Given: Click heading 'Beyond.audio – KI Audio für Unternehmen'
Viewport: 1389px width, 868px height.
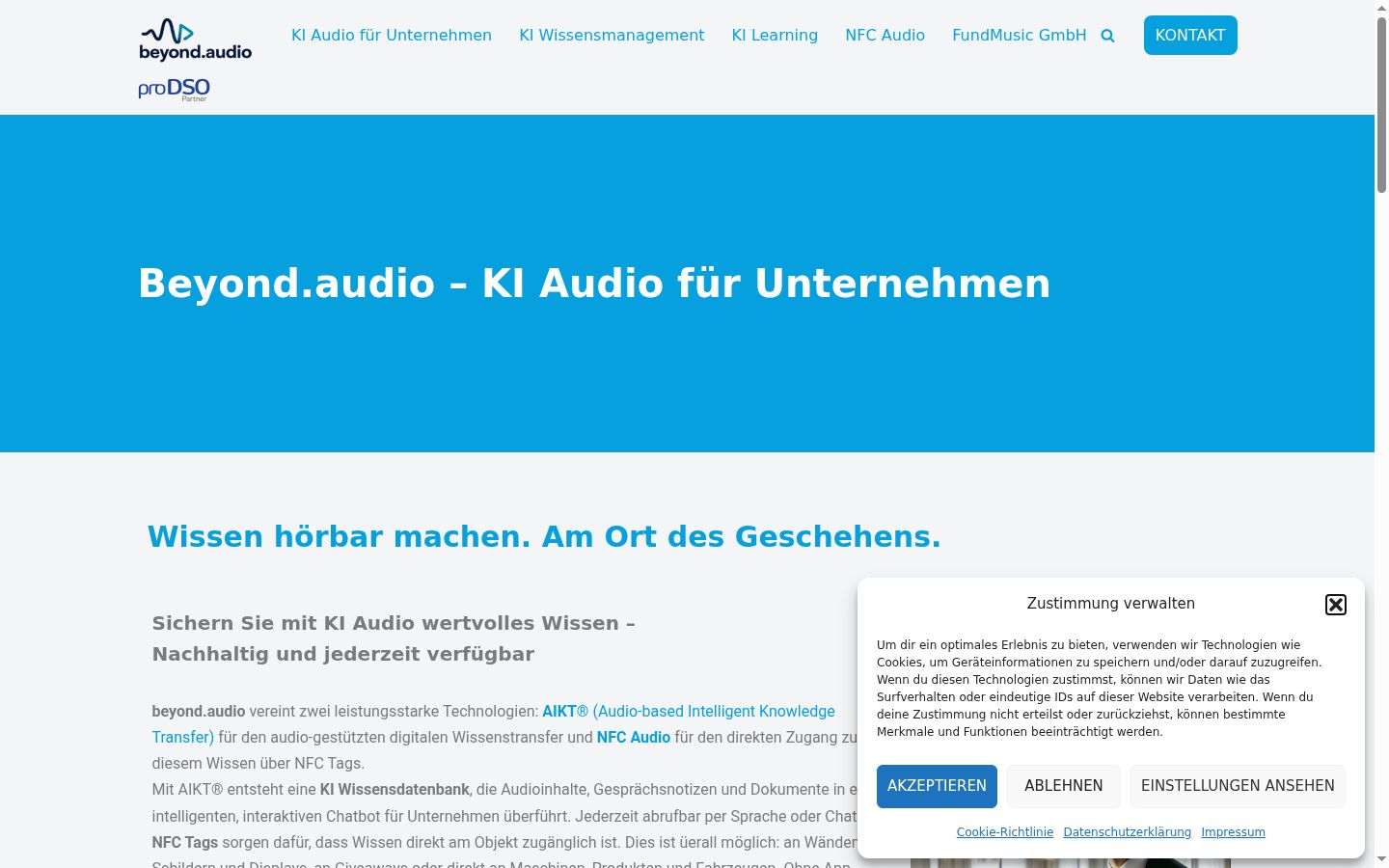Looking at the screenshot, I should (x=594, y=284).
